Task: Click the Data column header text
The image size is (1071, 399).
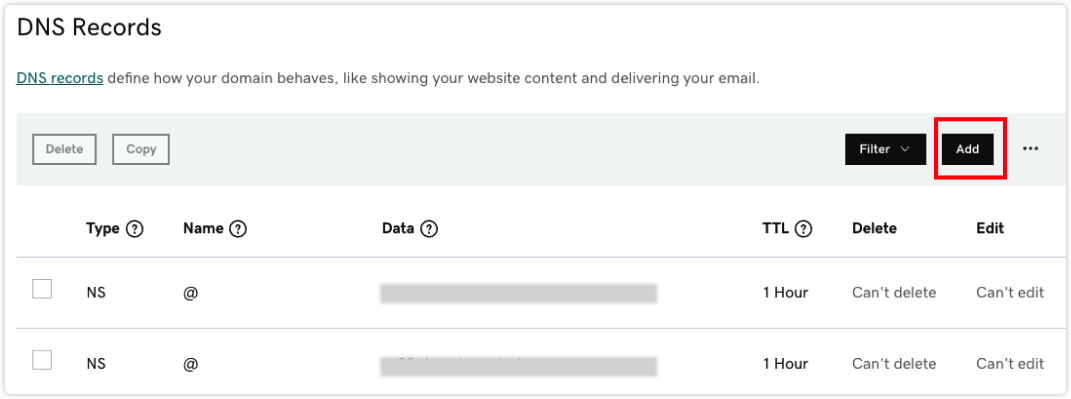Action: (398, 229)
